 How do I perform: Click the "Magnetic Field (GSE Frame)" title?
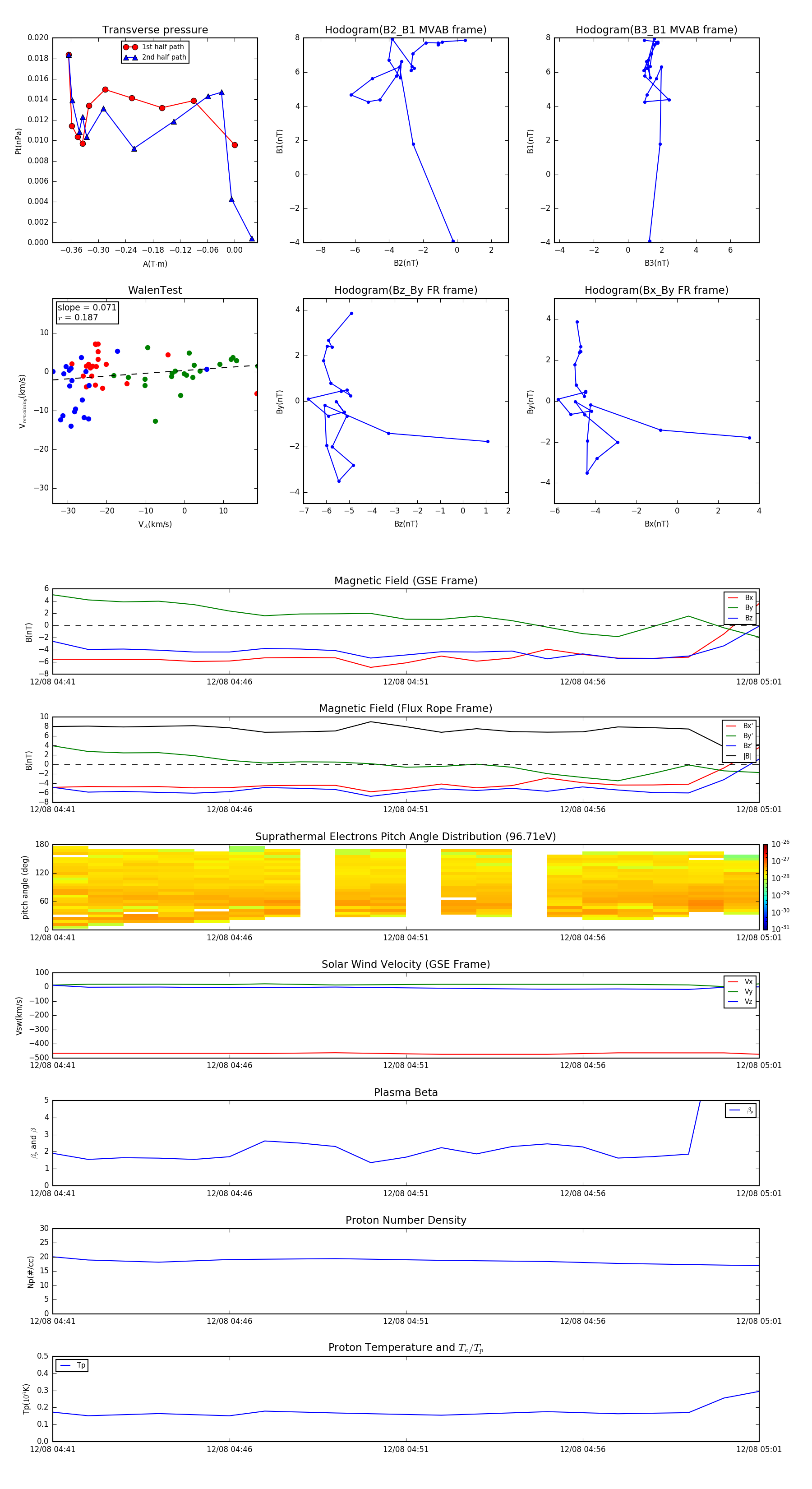406,581
